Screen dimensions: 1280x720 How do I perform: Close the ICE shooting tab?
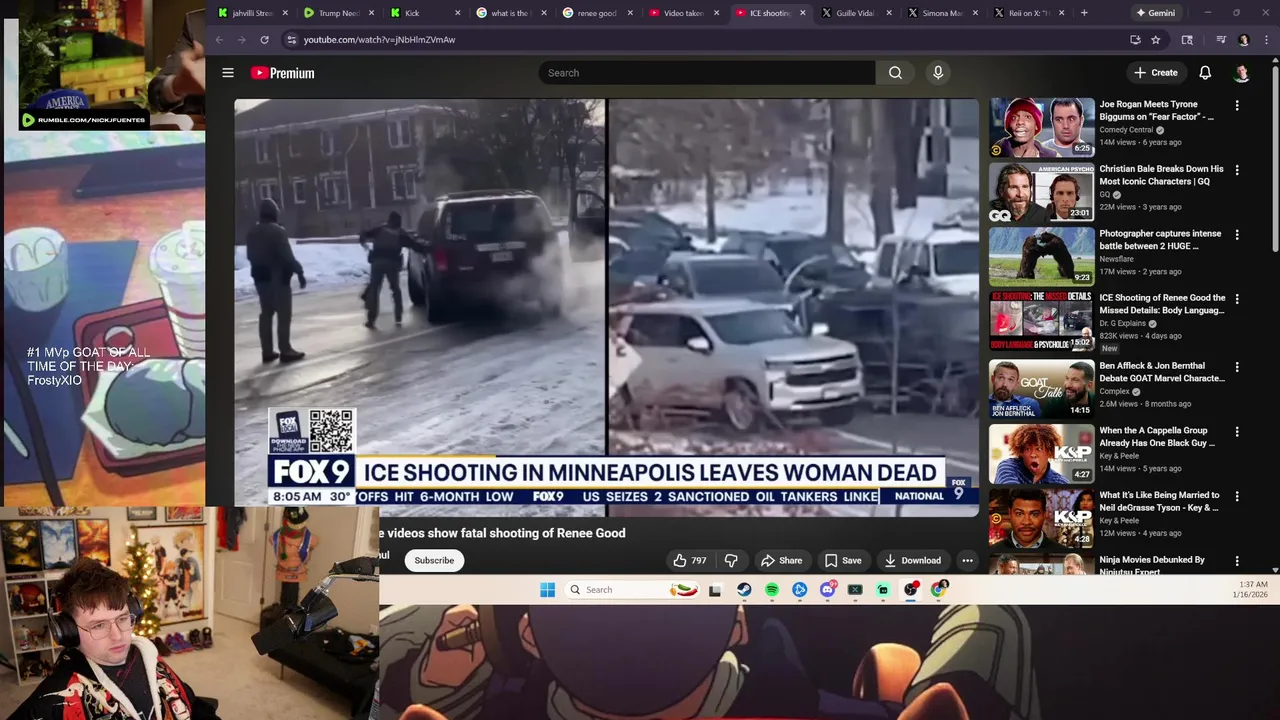(x=801, y=13)
